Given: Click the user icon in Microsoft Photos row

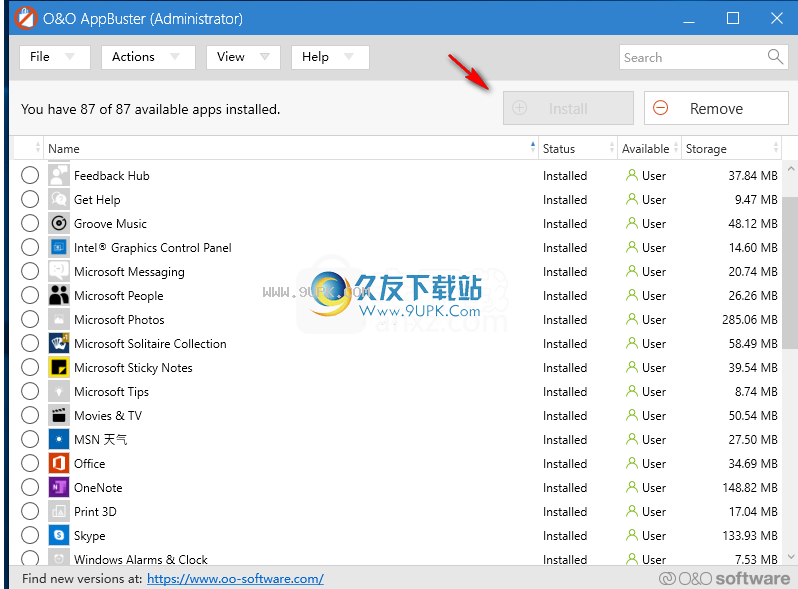Looking at the screenshot, I should coord(632,319).
